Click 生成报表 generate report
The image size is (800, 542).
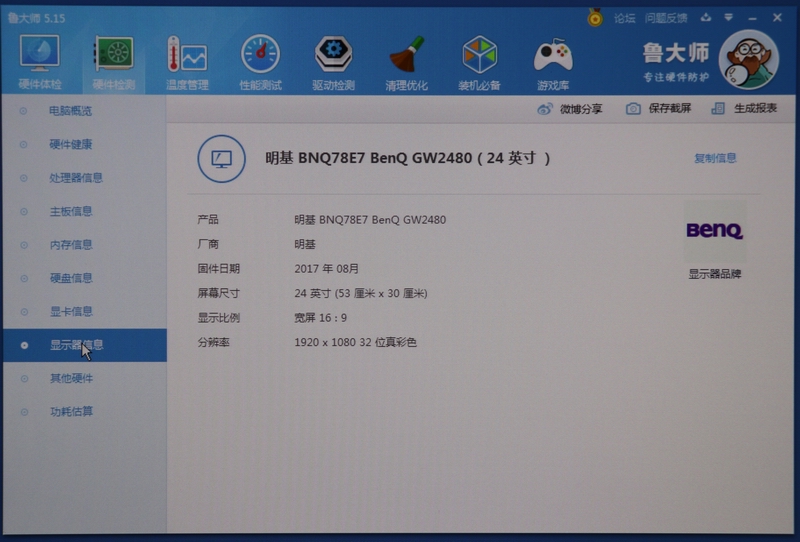pos(744,108)
